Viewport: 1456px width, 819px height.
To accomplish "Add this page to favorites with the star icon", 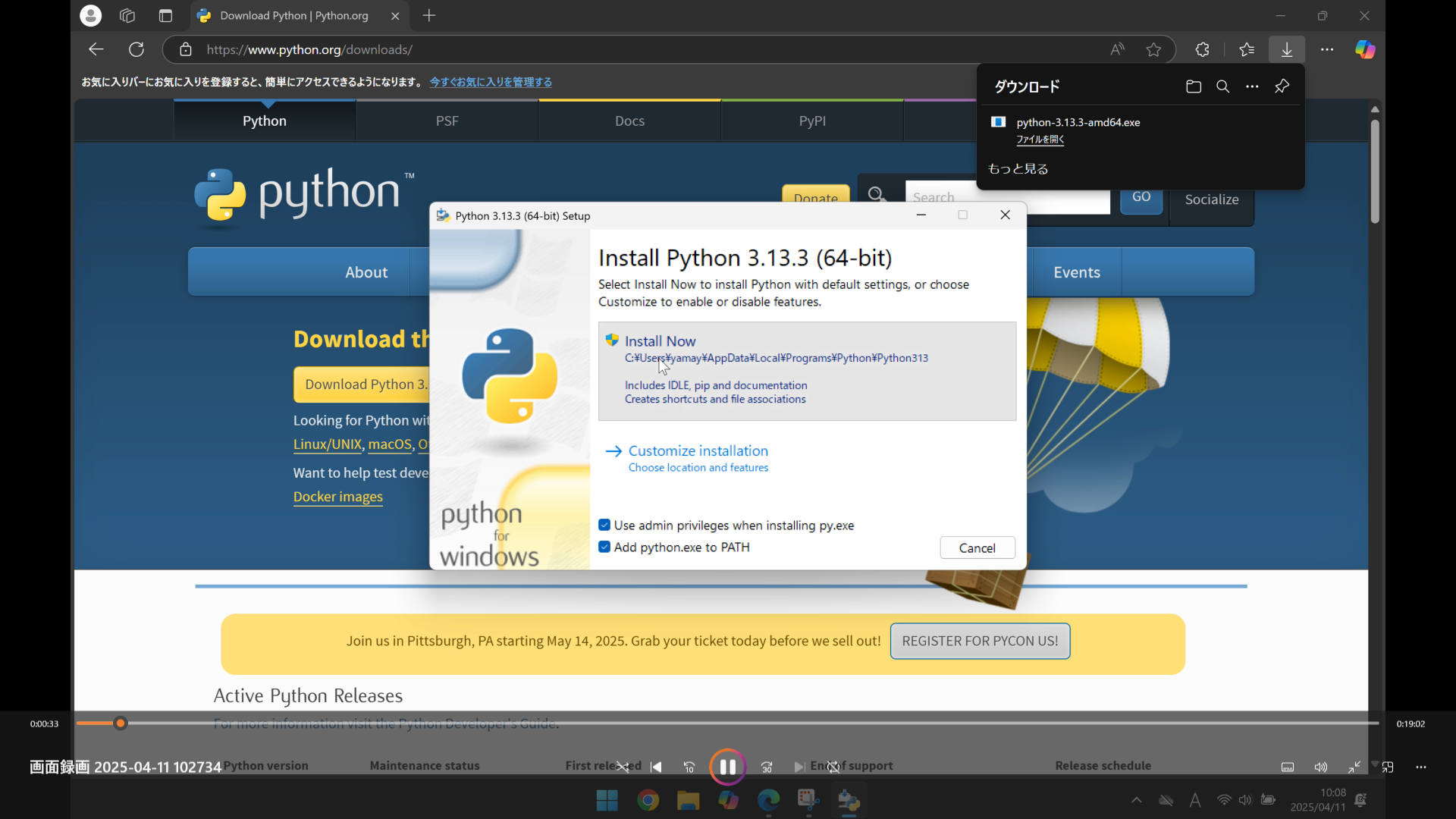I will [1153, 49].
